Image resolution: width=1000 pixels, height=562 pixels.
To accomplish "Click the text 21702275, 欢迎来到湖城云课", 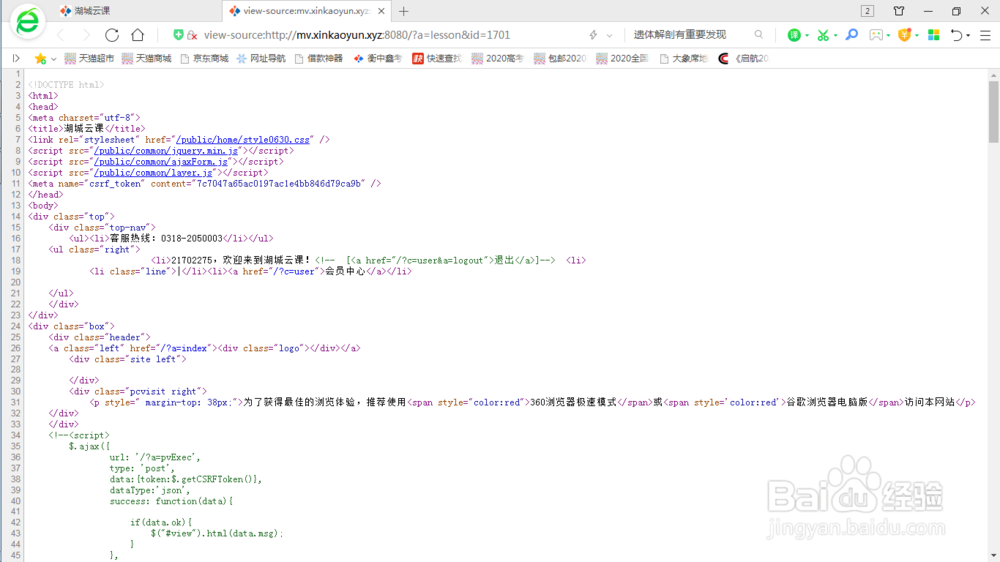I will pyautogui.click(x=241, y=260).
